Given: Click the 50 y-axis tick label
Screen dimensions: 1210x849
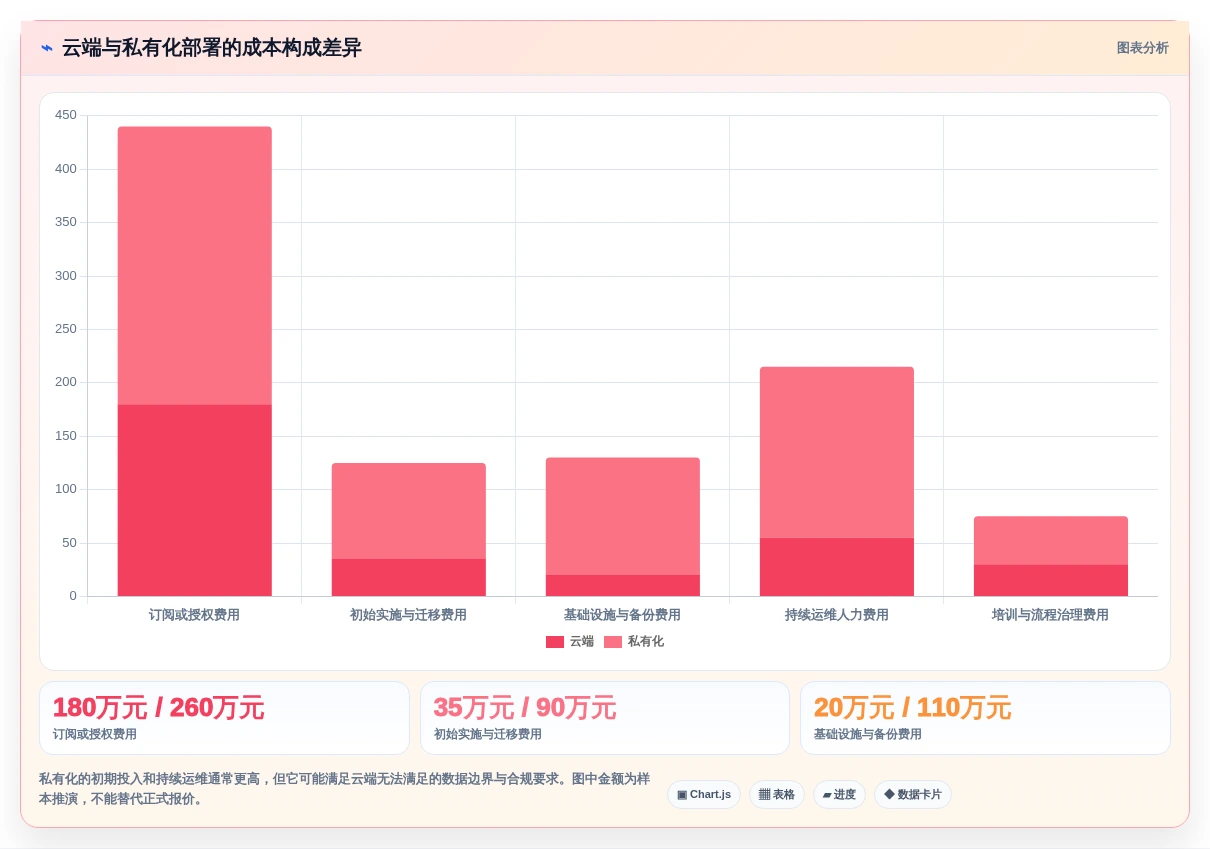Looking at the screenshot, I should pyautogui.click(x=69, y=543).
